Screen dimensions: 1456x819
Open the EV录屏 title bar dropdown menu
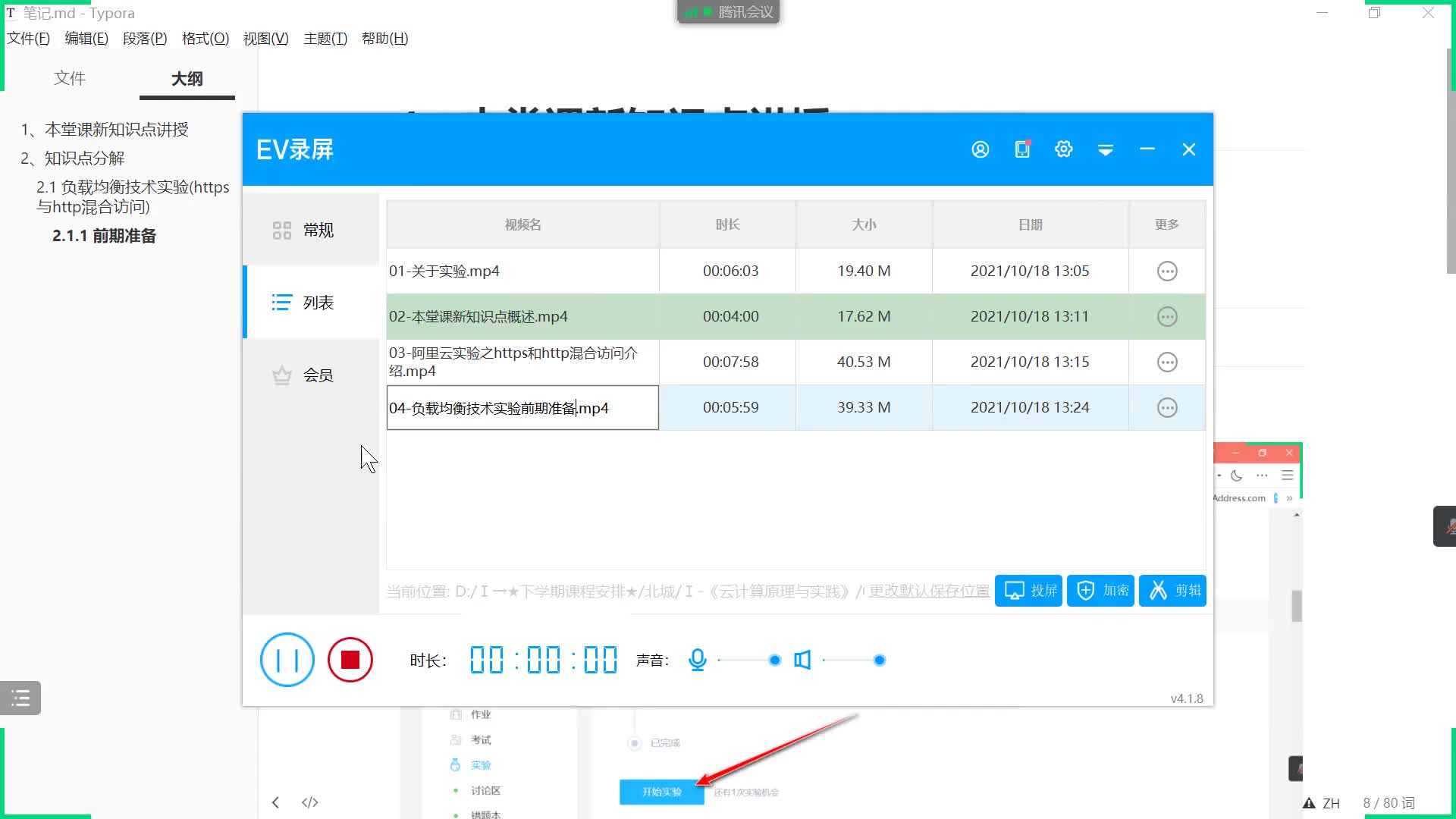coord(1106,150)
